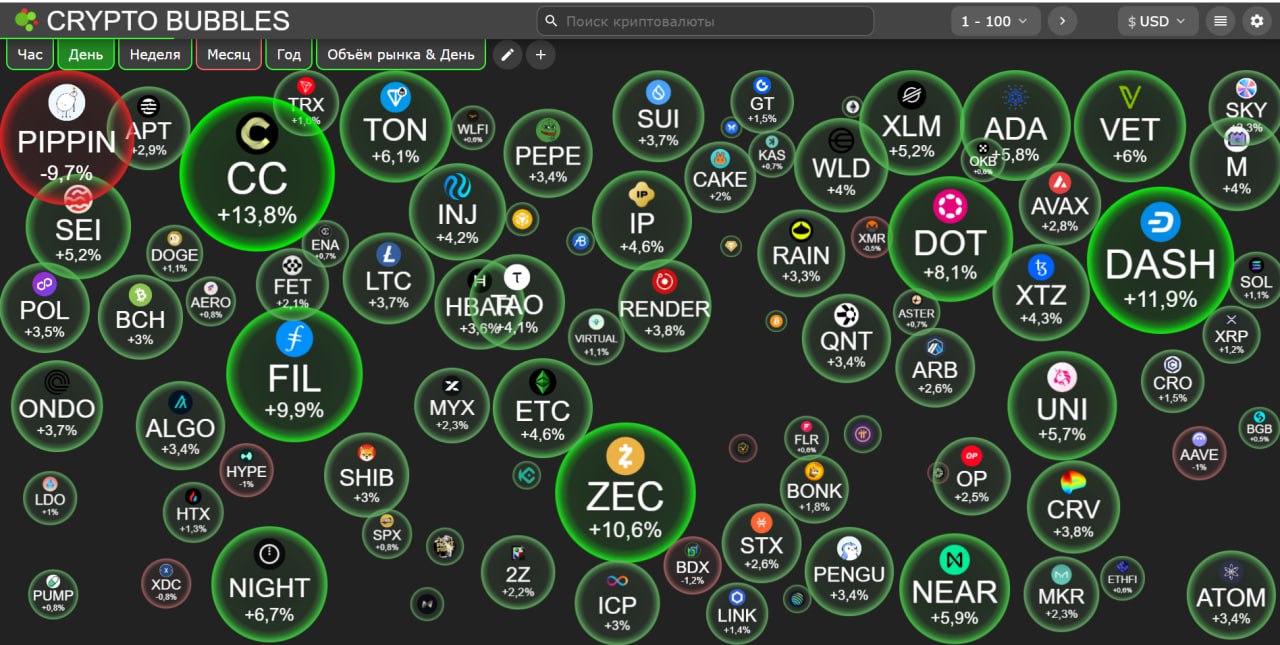Click the plus add chart icon
The height and width of the screenshot is (645, 1280).
[x=540, y=54]
